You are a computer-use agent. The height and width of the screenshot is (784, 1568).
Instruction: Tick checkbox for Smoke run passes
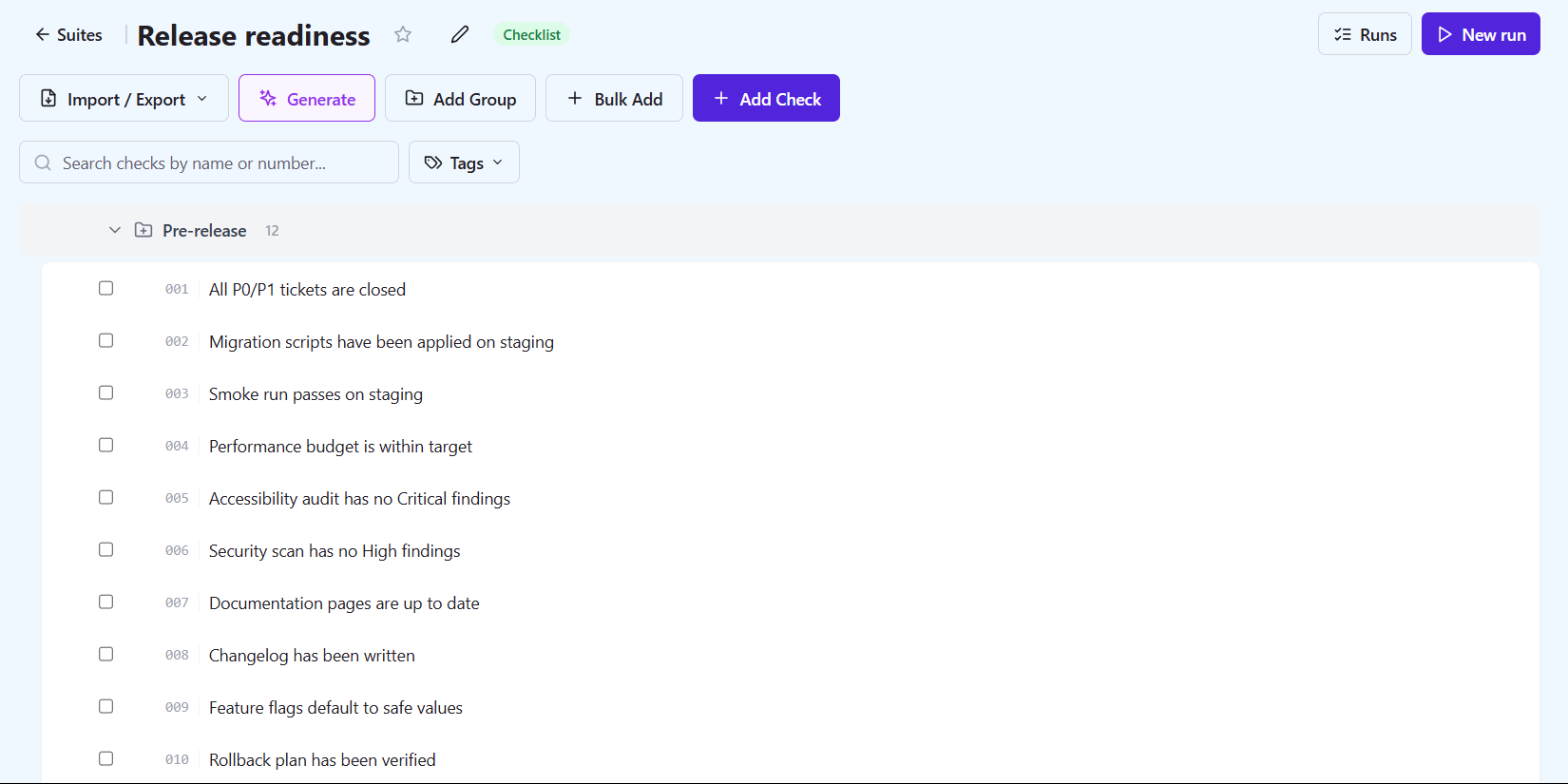coord(106,393)
